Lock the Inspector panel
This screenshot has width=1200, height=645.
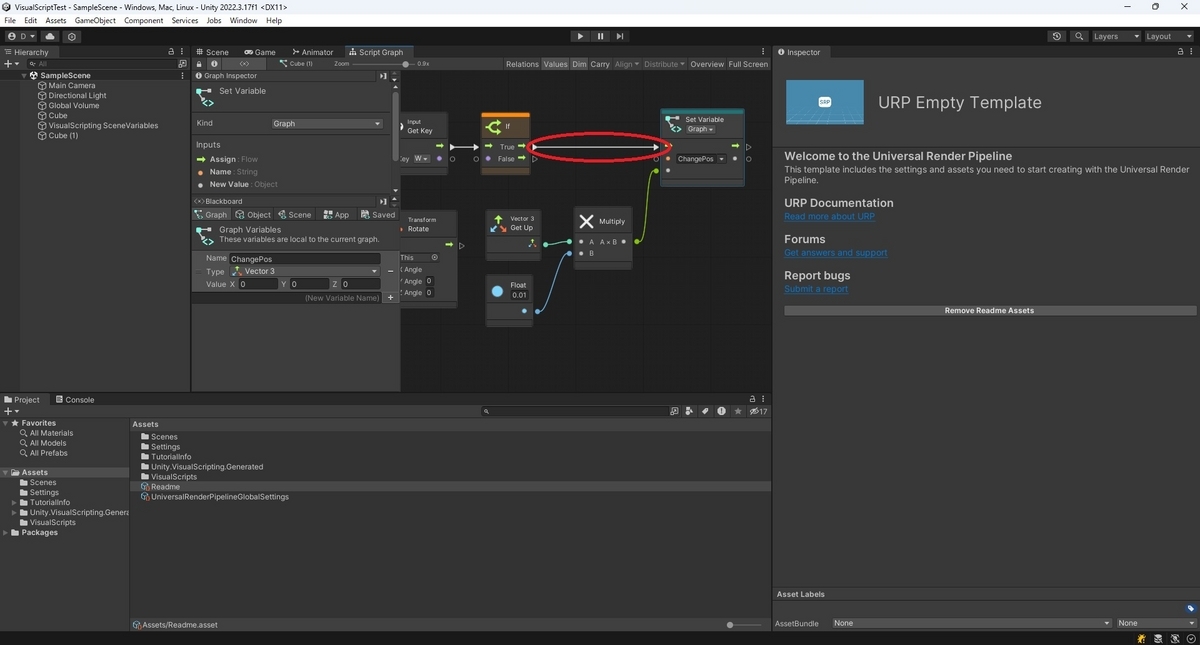[x=1179, y=52]
